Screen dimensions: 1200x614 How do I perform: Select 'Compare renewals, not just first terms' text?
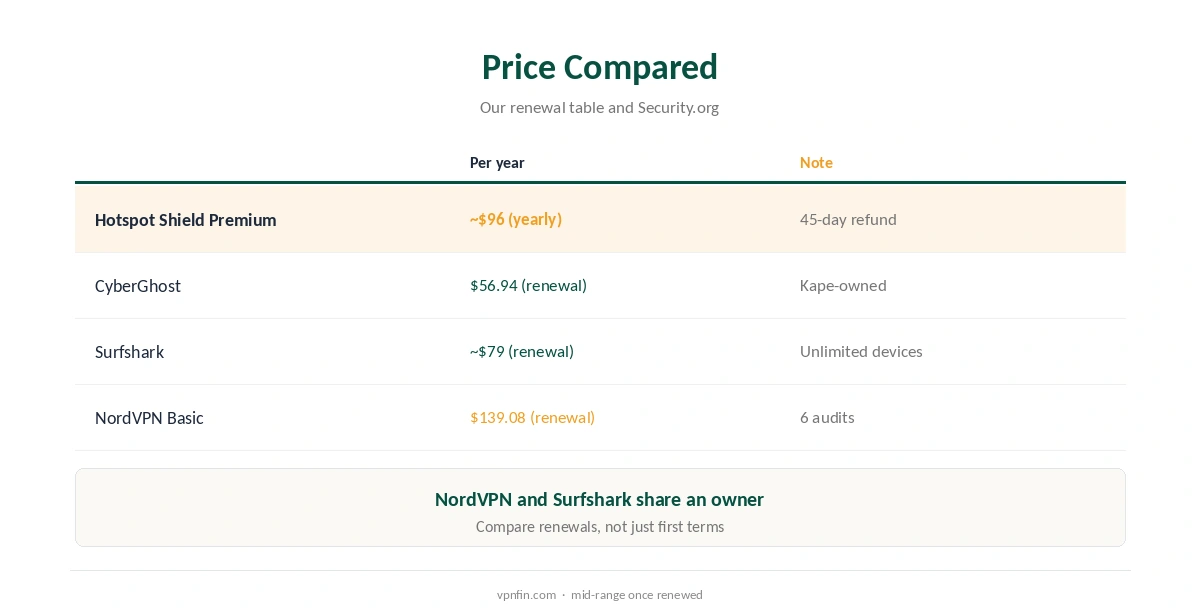[599, 527]
